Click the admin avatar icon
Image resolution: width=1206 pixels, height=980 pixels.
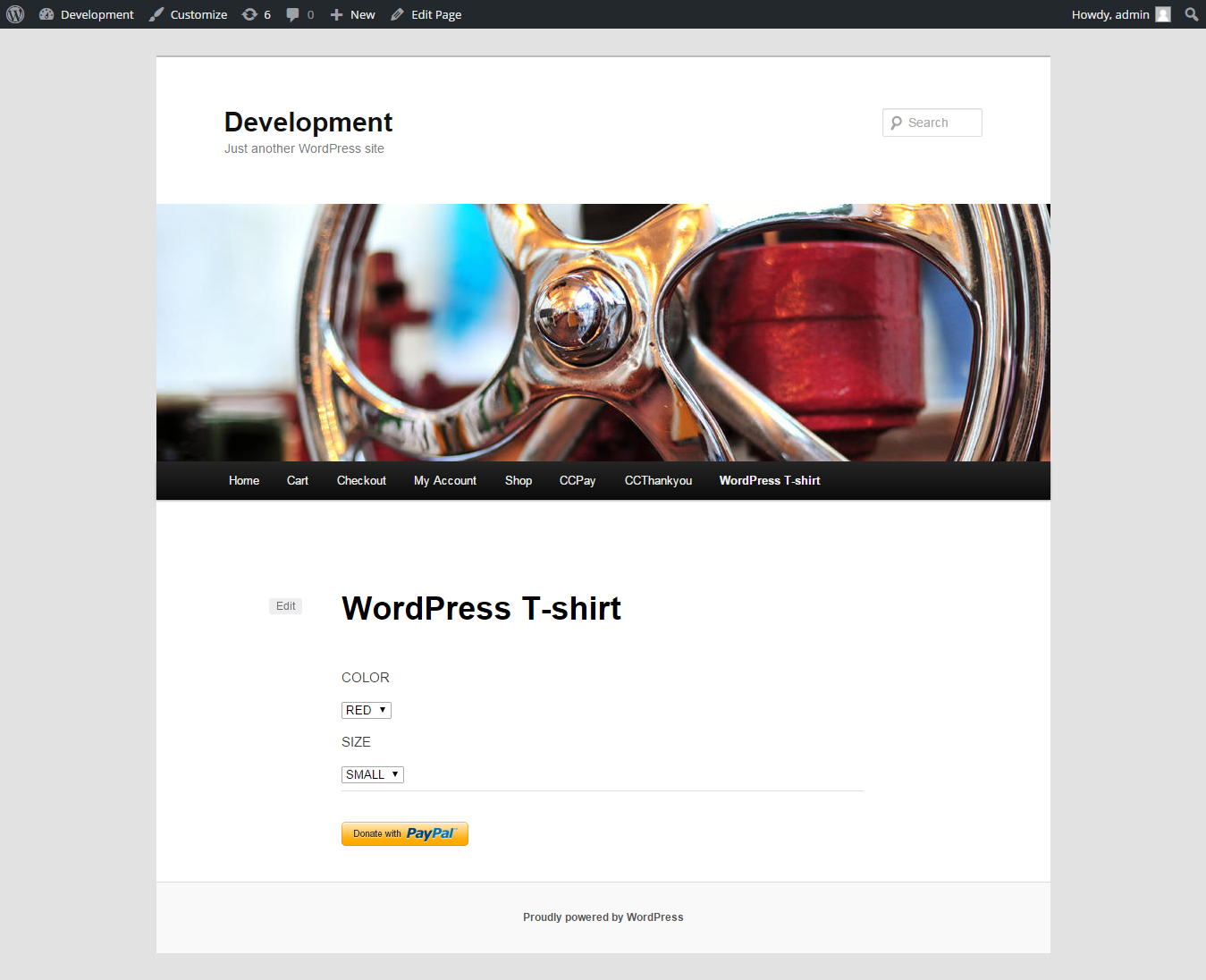(1163, 14)
